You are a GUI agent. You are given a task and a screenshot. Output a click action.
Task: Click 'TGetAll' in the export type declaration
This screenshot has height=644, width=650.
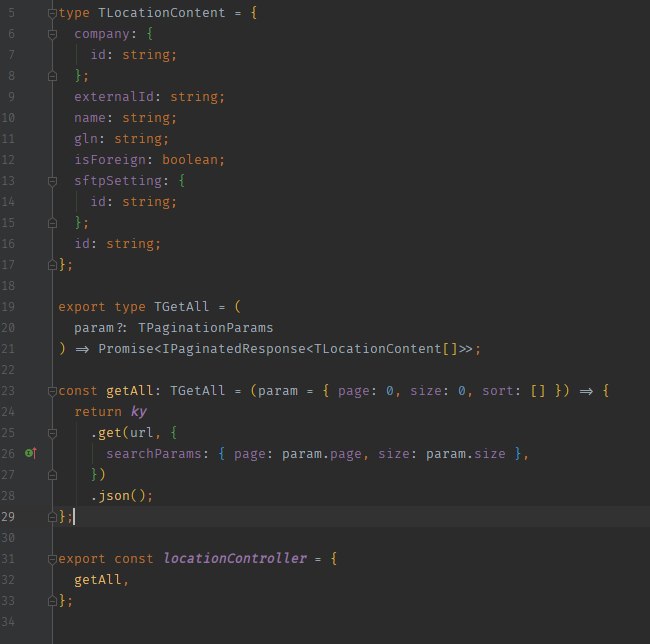182,307
